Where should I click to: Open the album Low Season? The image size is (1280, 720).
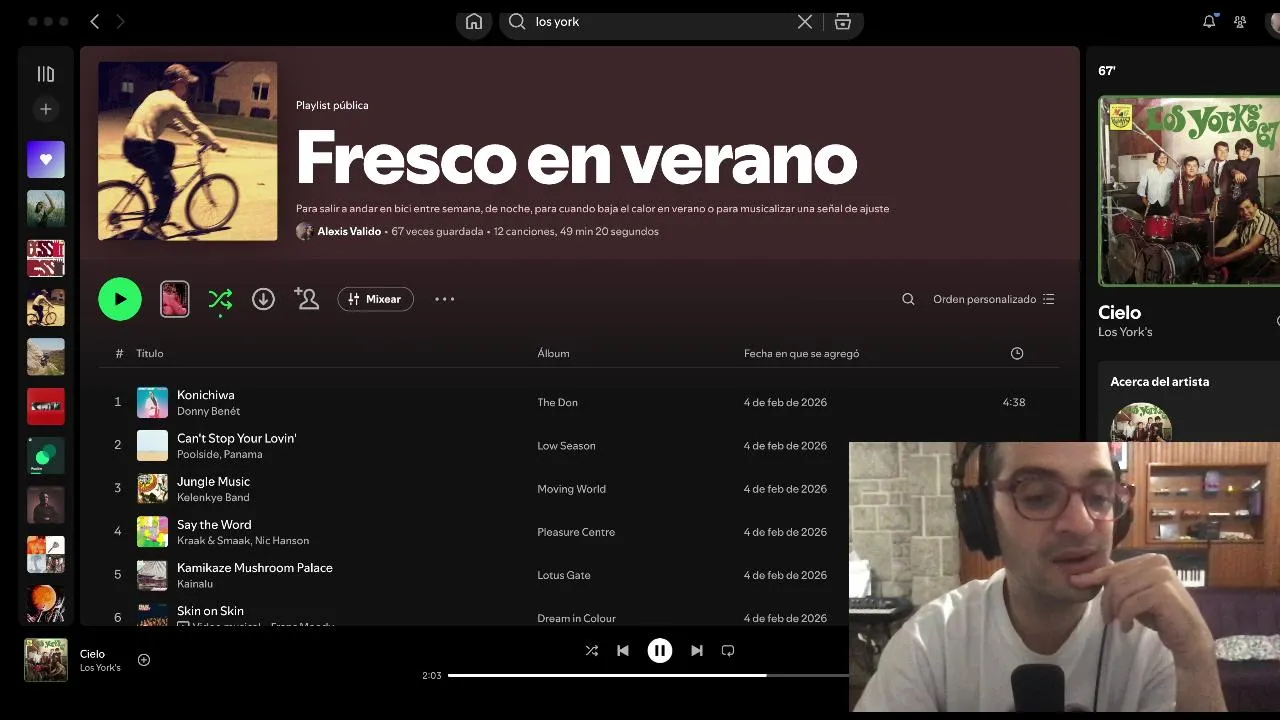[x=566, y=446]
